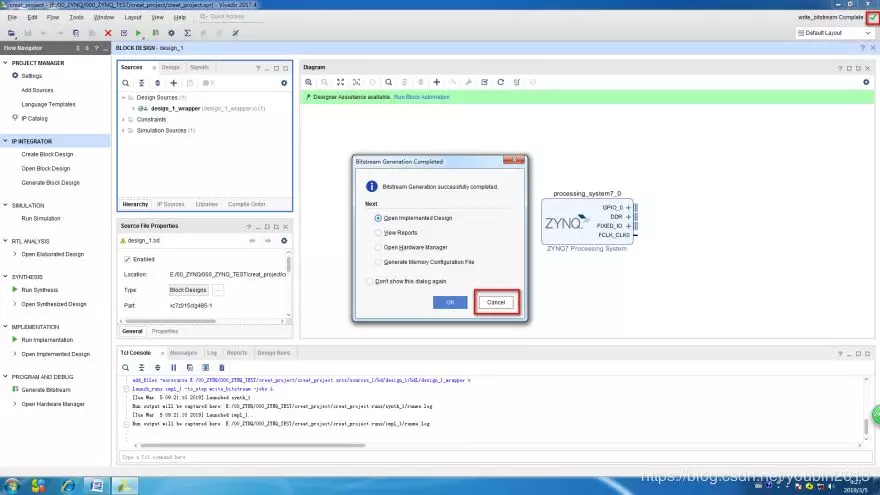Select Generate Memory Configuration File option
Image resolution: width=880 pixels, height=495 pixels.
pos(378,262)
